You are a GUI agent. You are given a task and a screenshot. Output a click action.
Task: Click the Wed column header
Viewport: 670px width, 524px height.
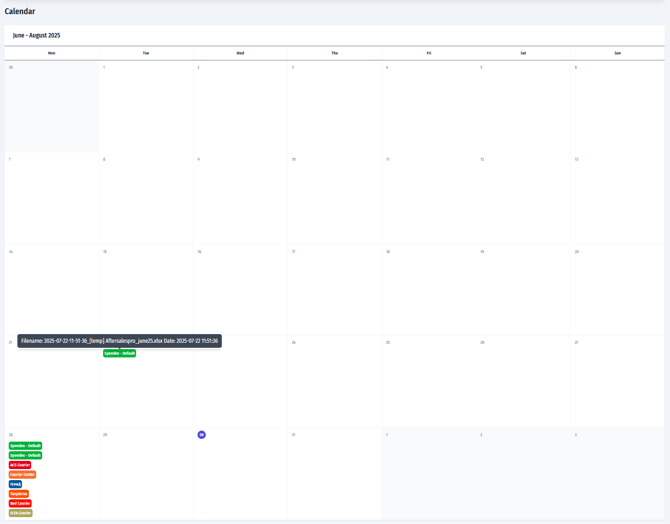click(240, 53)
